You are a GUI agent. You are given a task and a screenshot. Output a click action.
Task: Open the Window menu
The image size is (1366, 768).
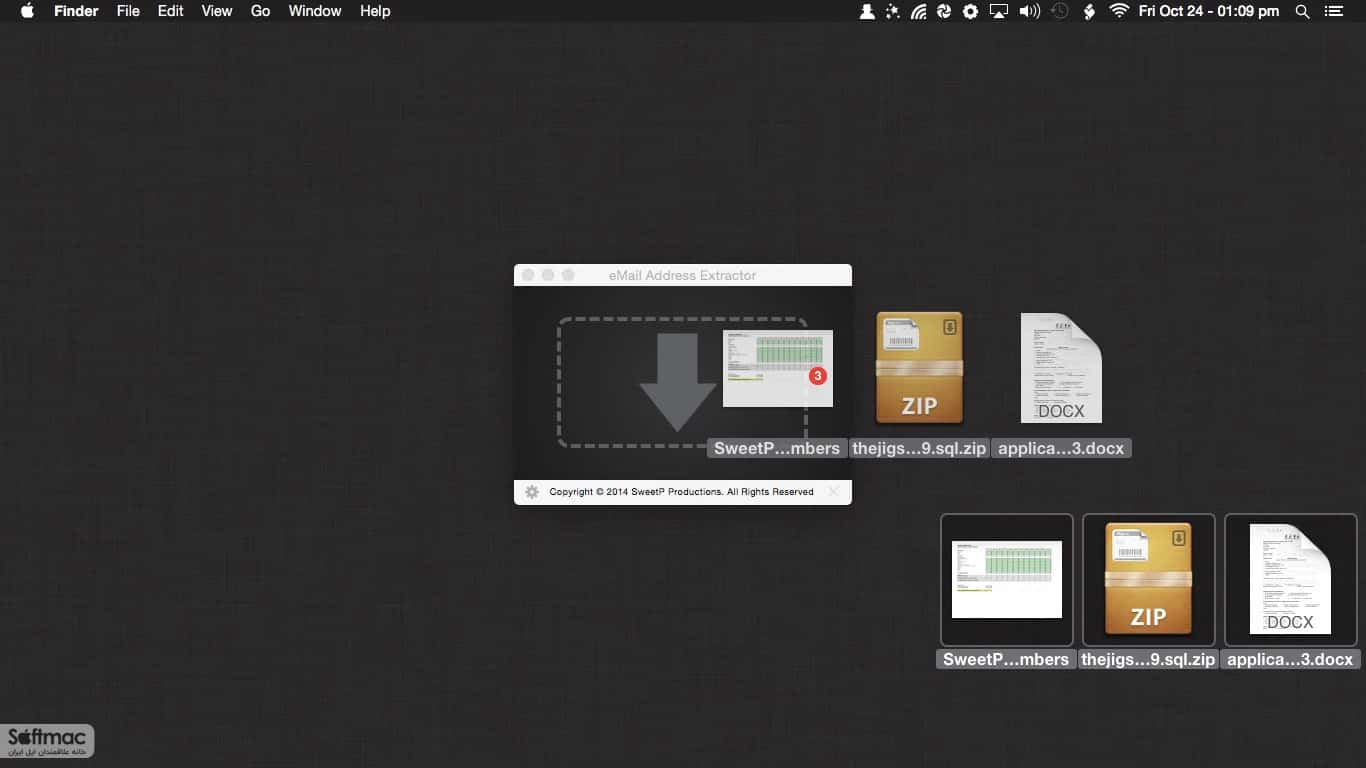click(x=315, y=11)
